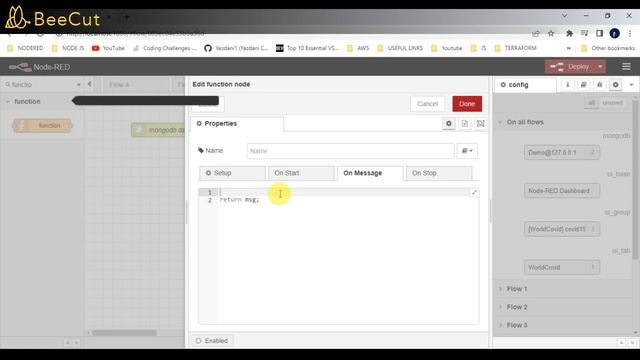The height and width of the screenshot is (360, 640).
Task: Click the Deploy button
Action: click(x=570, y=67)
